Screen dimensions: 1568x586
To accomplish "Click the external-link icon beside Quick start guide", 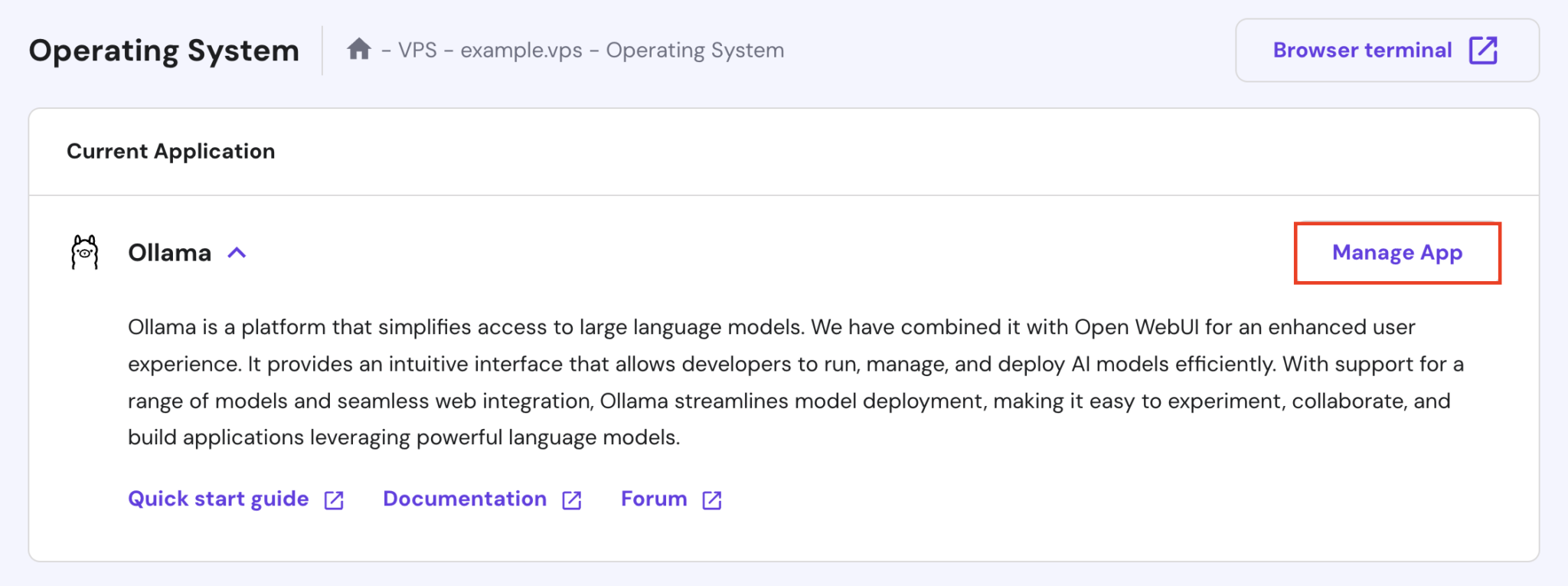I will (334, 500).
